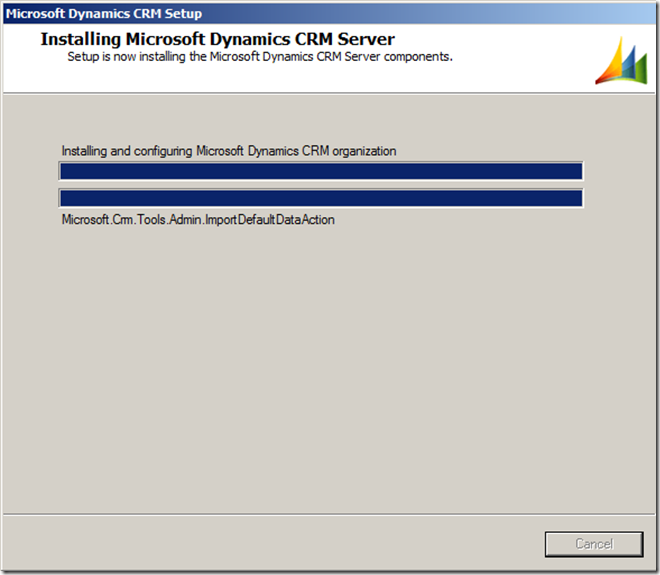Click the Microsoft Dynamics logo icon
Image resolution: width=660 pixels, height=575 pixels.
[x=621, y=60]
